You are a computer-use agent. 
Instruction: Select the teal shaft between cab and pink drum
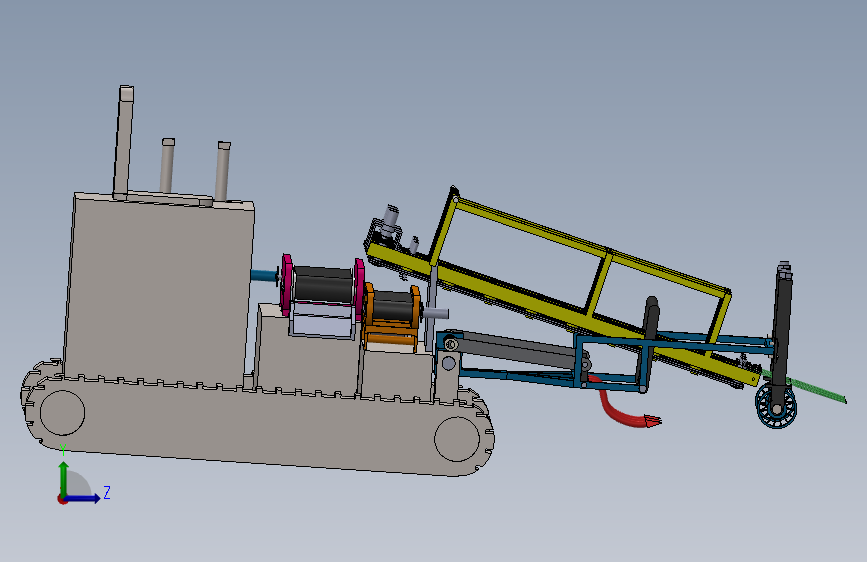(x=264, y=275)
